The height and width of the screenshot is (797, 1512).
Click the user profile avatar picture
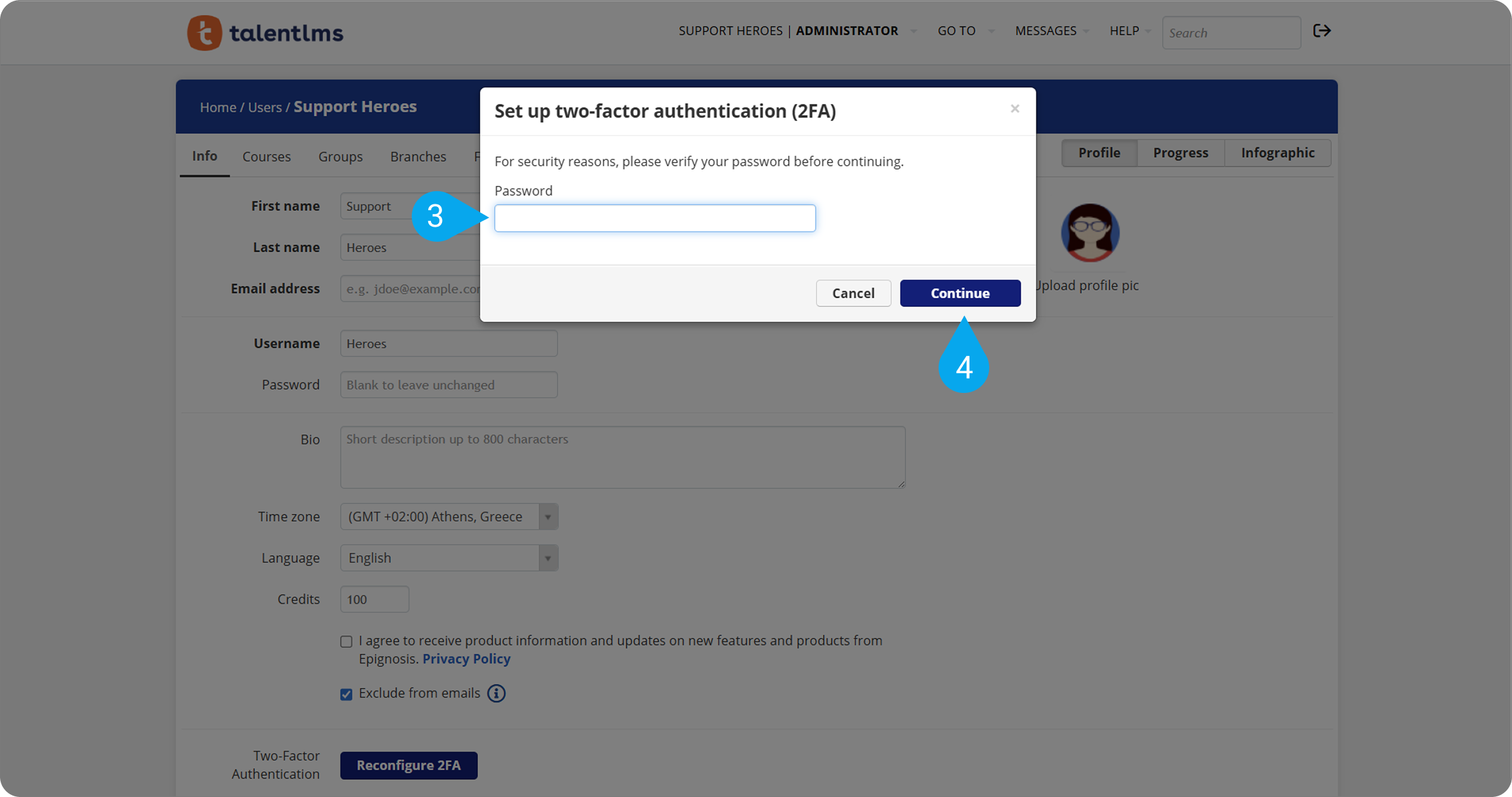click(x=1090, y=233)
